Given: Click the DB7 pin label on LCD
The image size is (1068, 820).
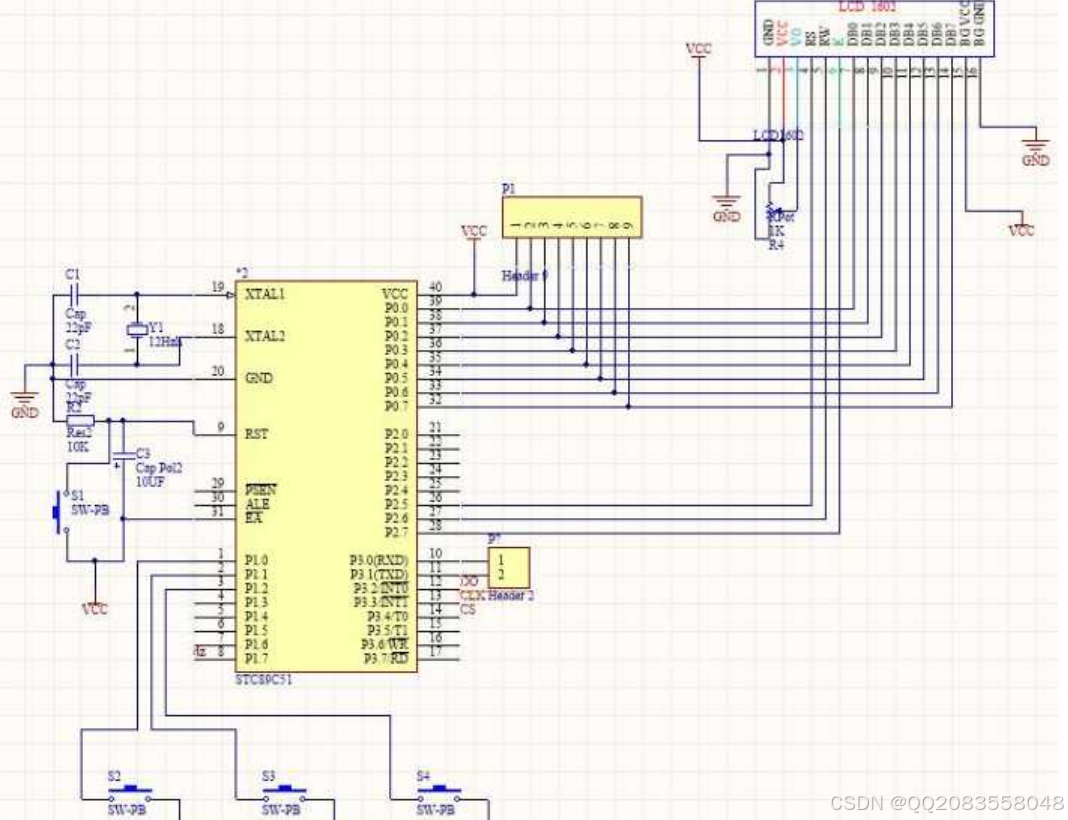Looking at the screenshot, I should 951,34.
